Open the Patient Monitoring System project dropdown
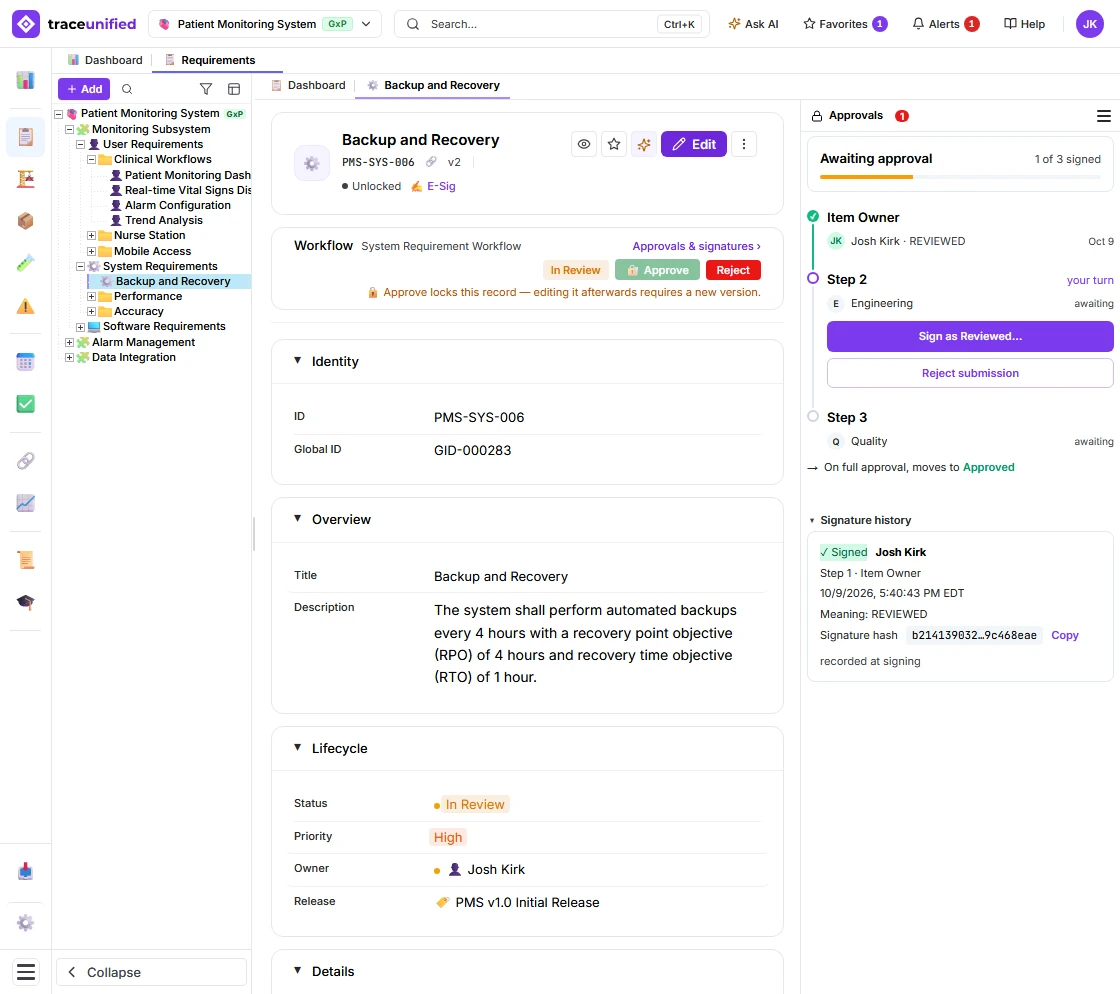 point(265,24)
